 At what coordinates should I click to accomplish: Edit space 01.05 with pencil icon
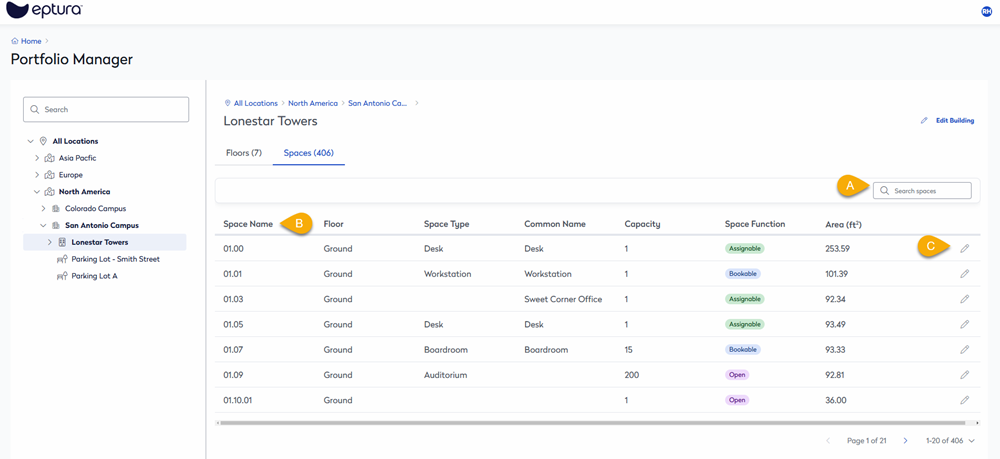coord(964,324)
